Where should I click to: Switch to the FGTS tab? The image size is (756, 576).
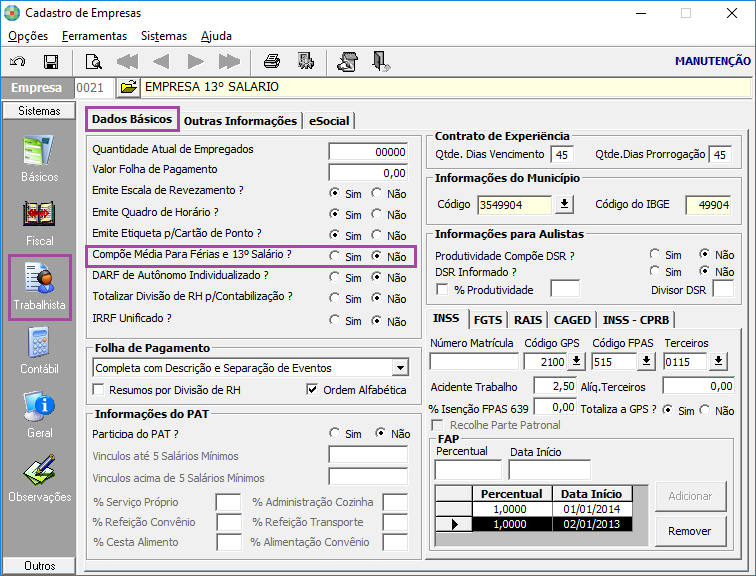pyautogui.click(x=488, y=320)
